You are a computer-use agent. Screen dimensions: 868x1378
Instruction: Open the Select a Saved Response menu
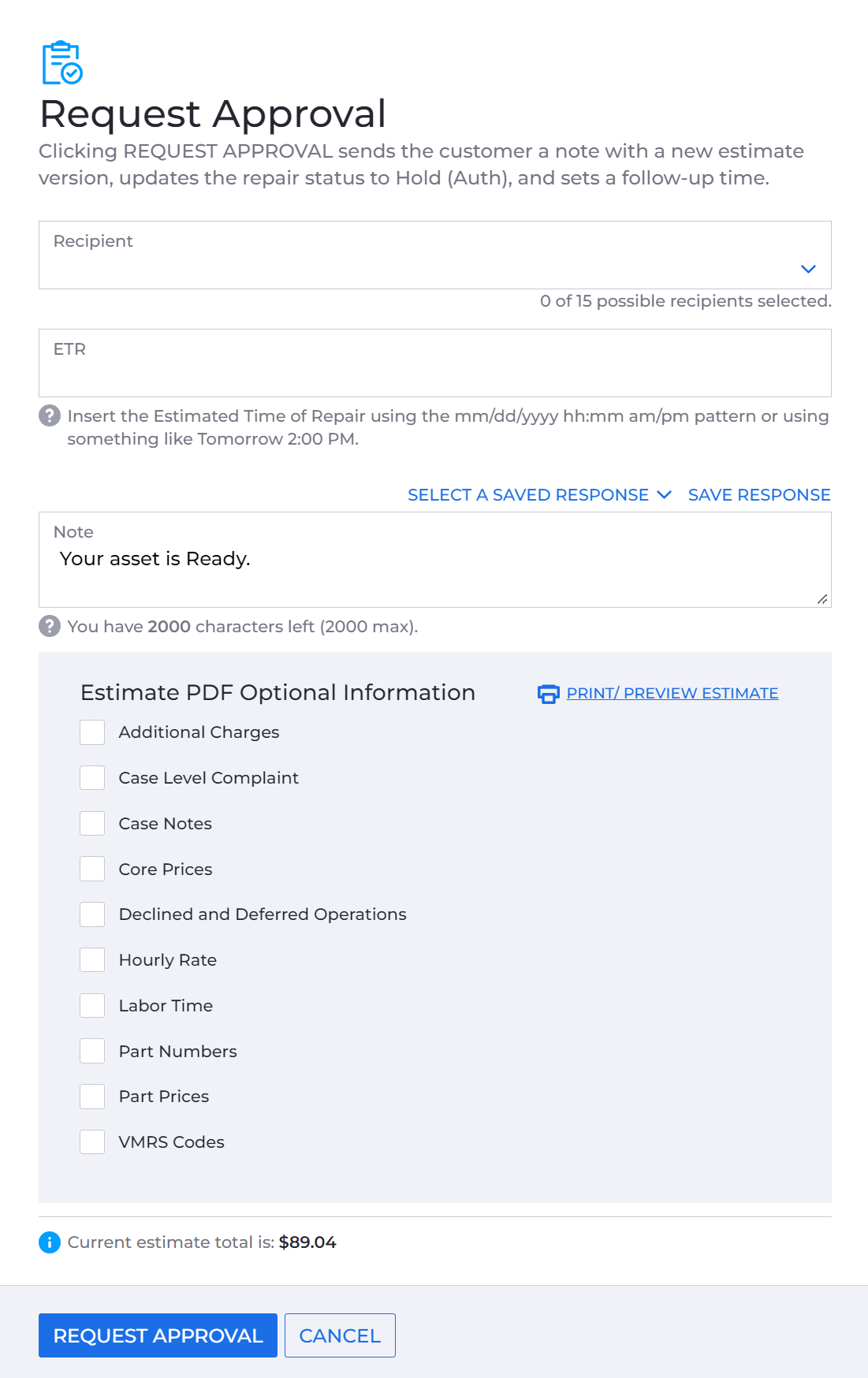(539, 495)
